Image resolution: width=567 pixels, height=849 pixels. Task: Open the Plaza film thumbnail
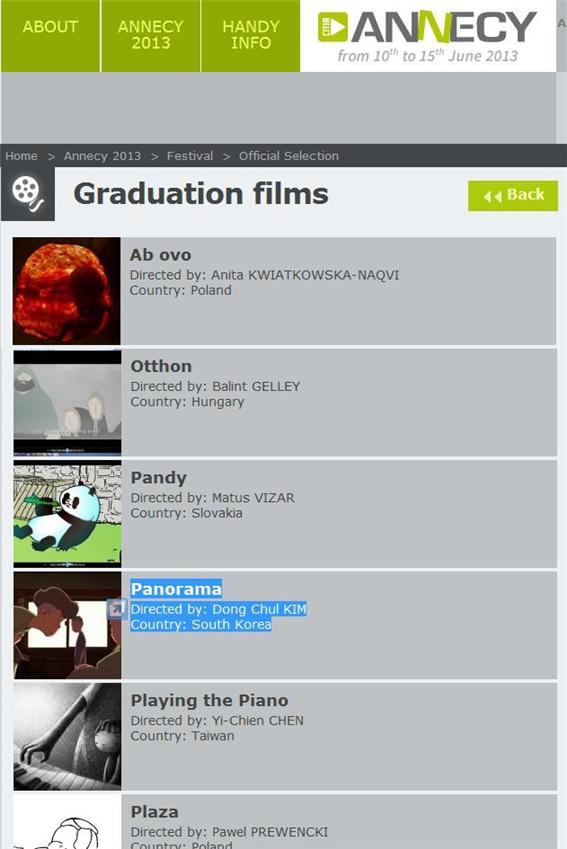[x=67, y=822]
